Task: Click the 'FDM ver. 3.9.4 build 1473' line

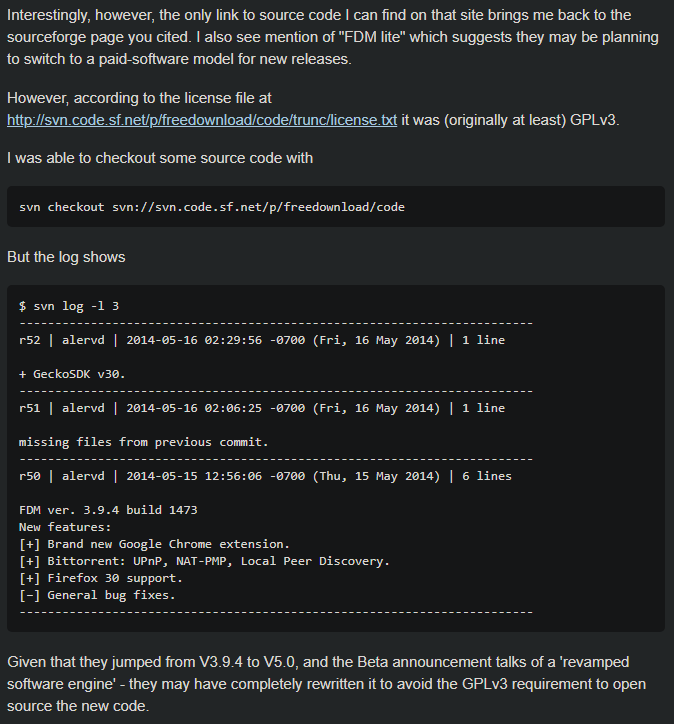Action: point(108,510)
